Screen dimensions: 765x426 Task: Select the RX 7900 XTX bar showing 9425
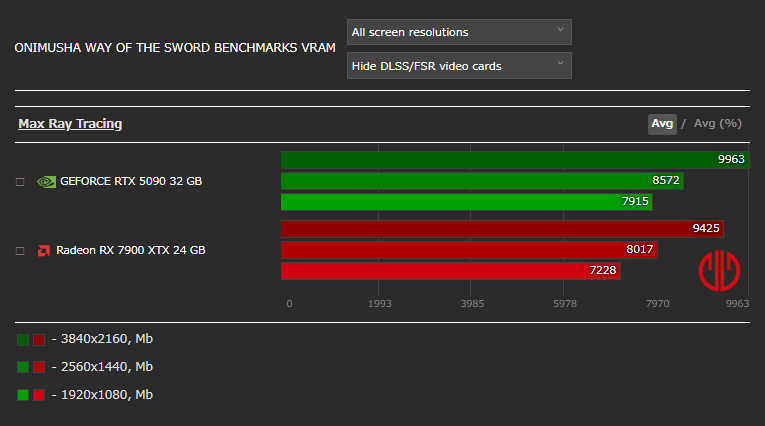point(502,228)
